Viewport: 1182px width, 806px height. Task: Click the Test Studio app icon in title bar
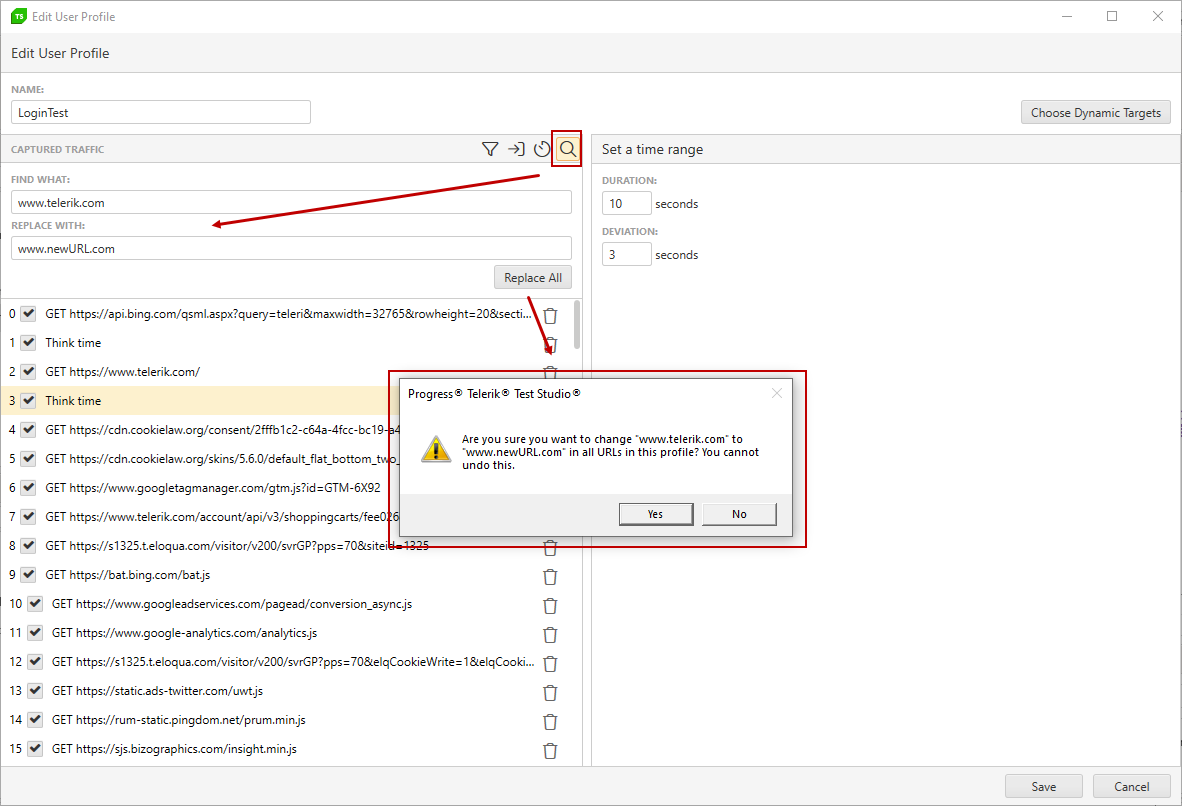pyautogui.click(x=19, y=16)
